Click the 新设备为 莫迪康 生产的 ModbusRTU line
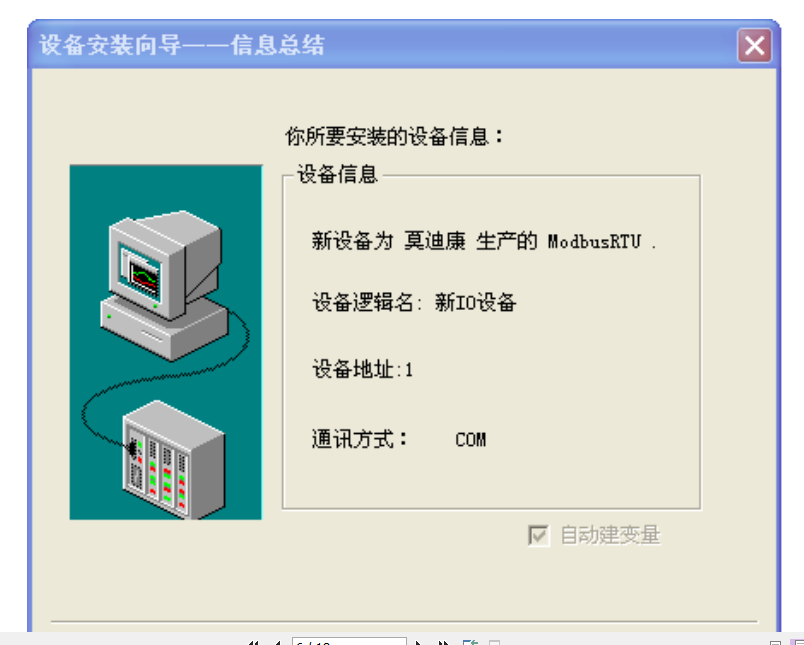This screenshot has height=645, width=804. [484, 241]
